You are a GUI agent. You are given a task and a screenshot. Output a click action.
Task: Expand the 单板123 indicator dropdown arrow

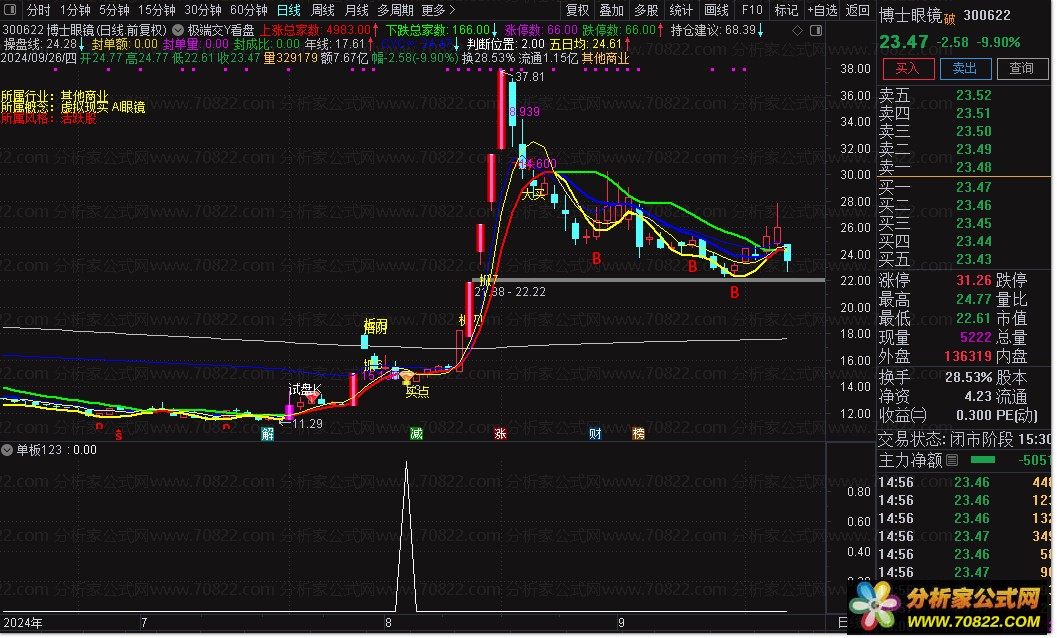pos(7,450)
